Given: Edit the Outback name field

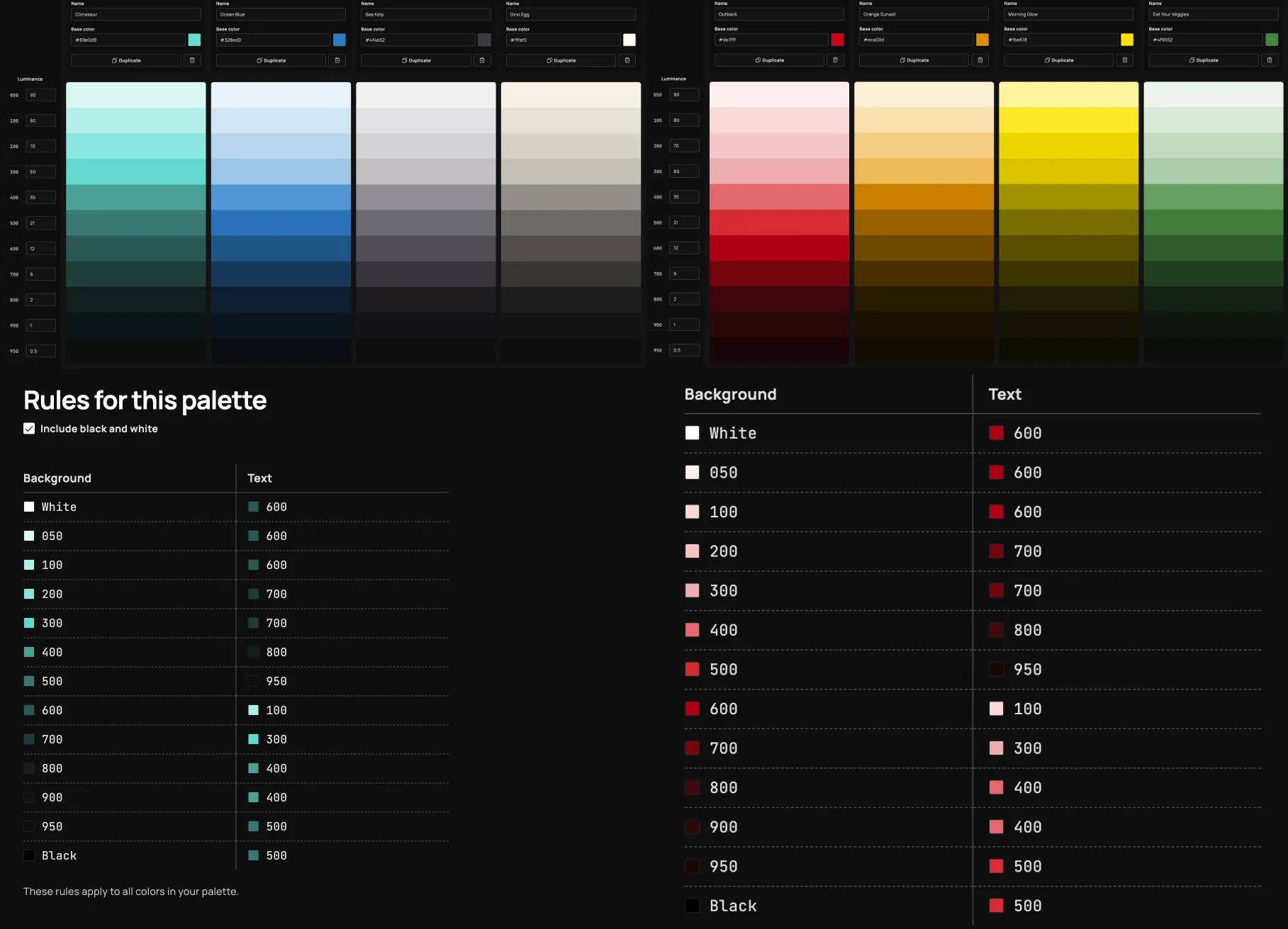Looking at the screenshot, I should [779, 14].
